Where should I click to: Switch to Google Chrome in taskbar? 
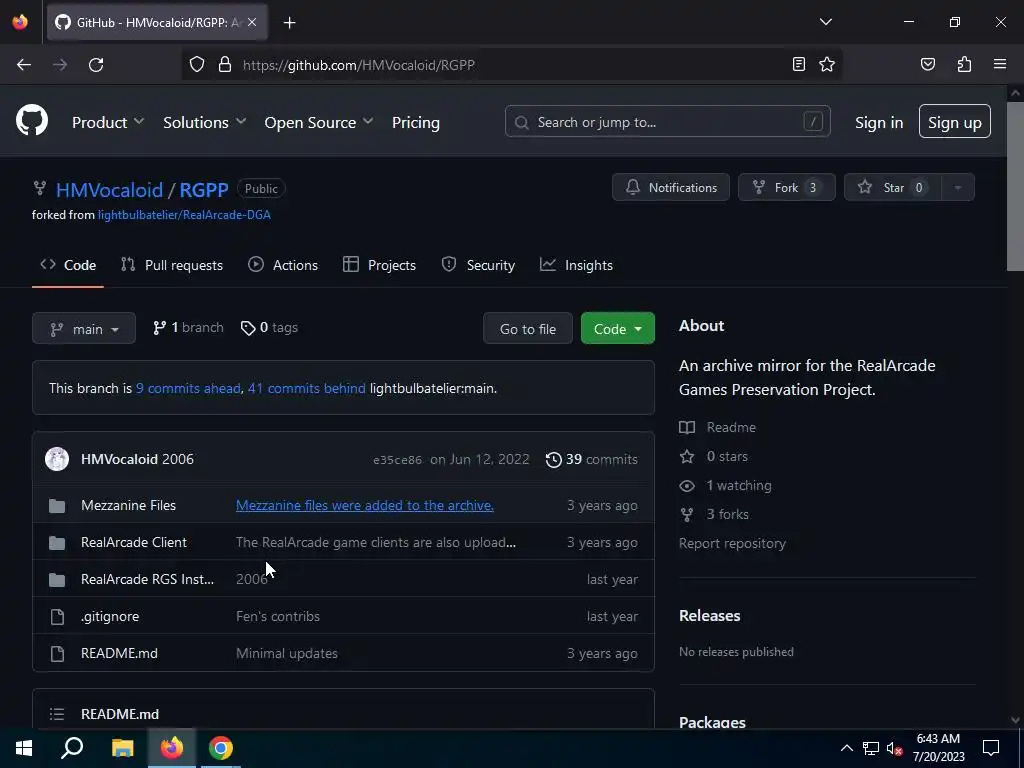pos(221,748)
